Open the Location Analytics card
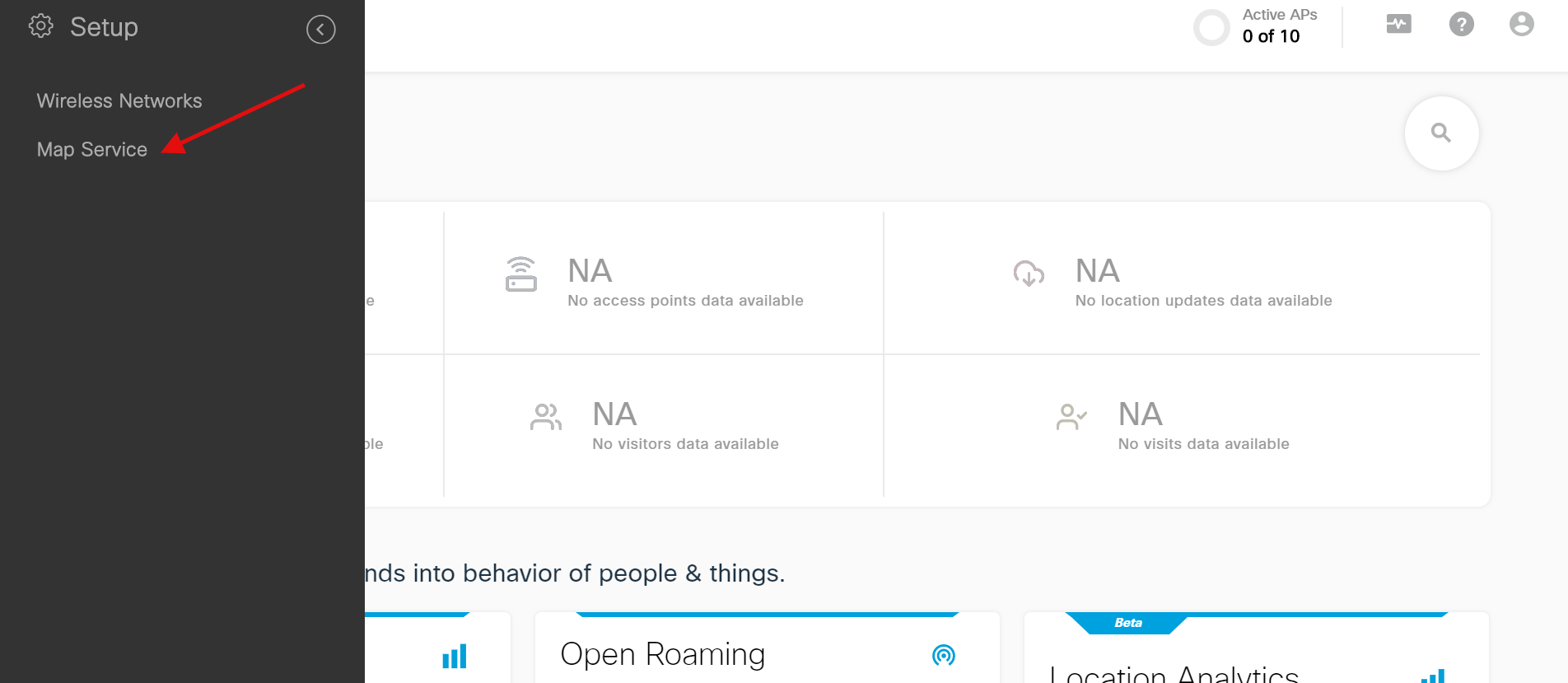Image resolution: width=1568 pixels, height=683 pixels. 1257,648
